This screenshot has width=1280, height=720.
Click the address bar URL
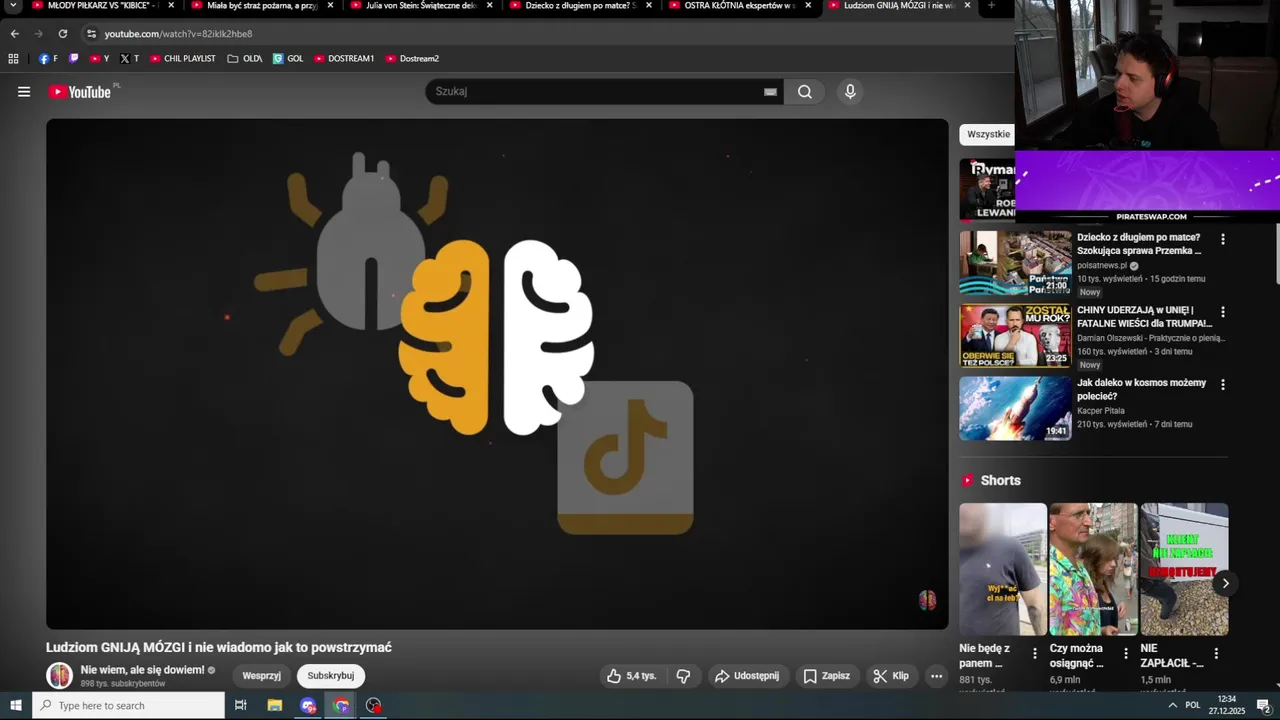pos(178,34)
